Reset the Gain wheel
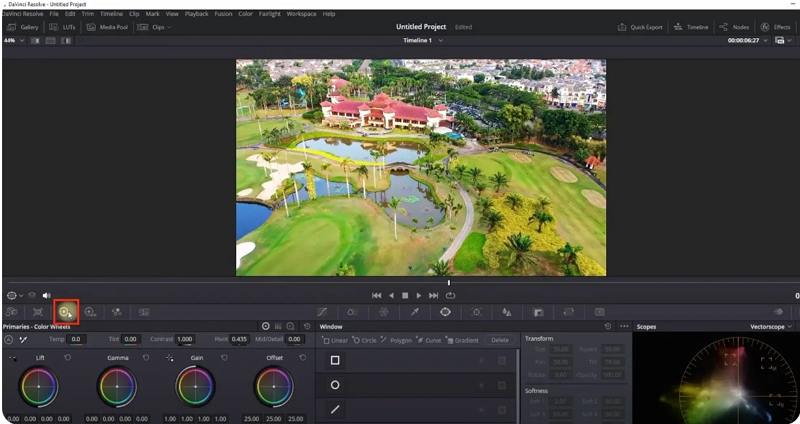 click(x=224, y=358)
